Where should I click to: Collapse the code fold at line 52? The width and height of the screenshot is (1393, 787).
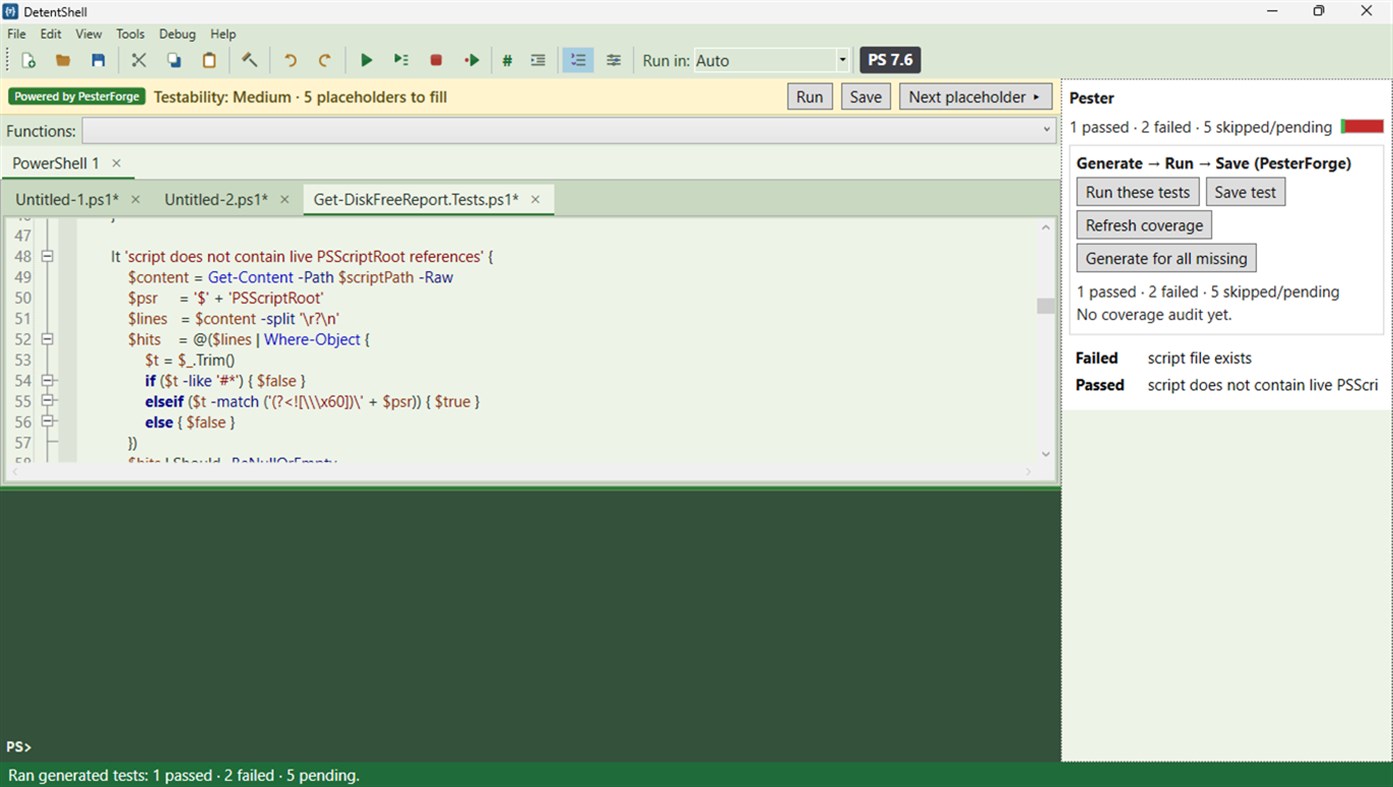(47, 339)
